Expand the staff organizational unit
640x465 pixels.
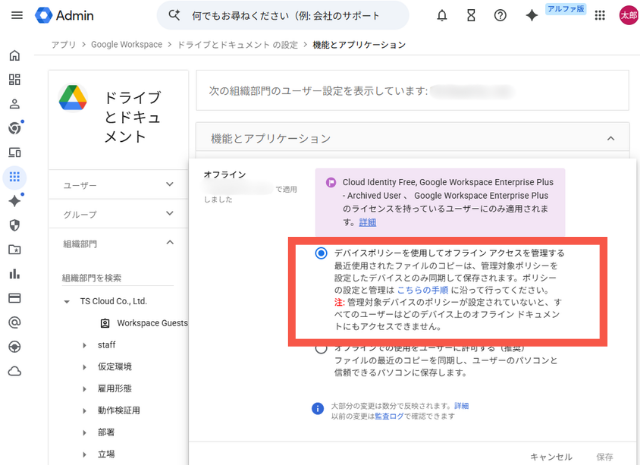84,345
